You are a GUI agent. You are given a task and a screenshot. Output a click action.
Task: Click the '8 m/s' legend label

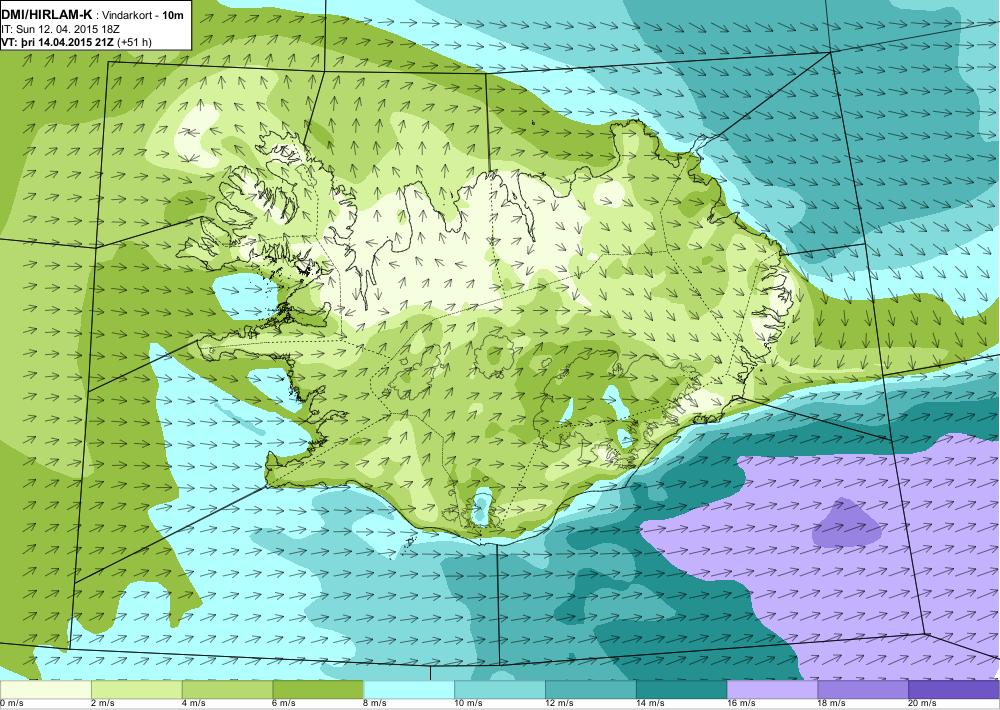coord(376,703)
